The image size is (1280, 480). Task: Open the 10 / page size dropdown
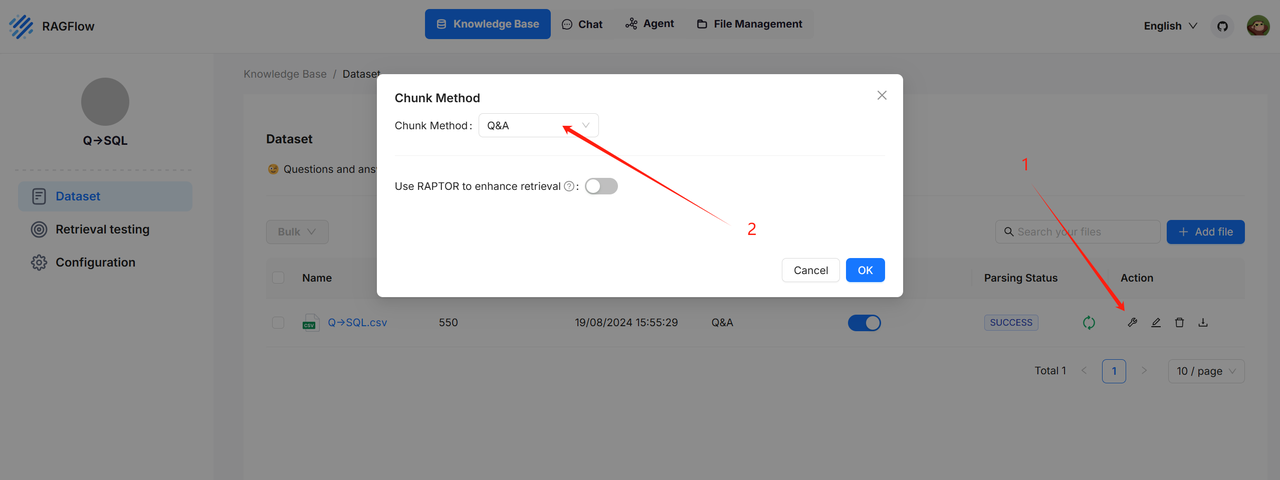click(x=1206, y=371)
